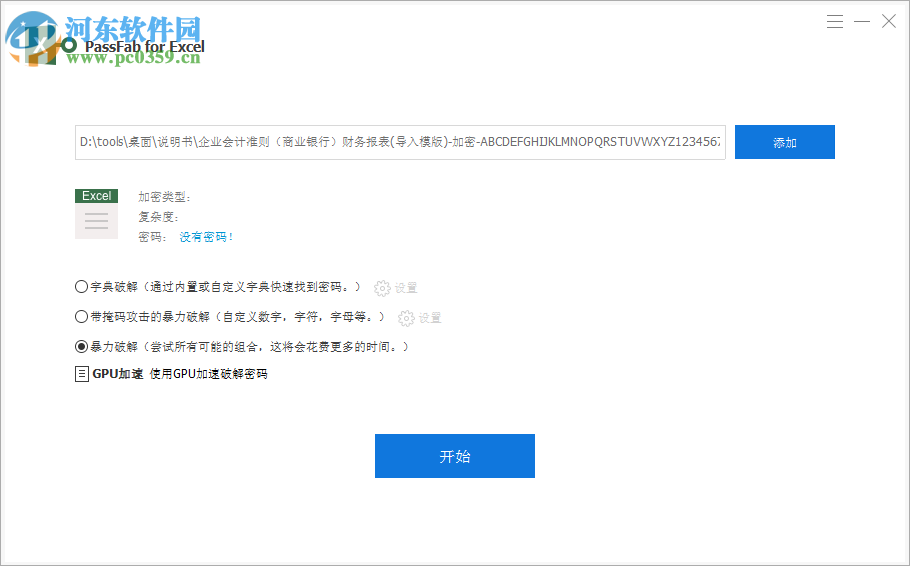910x566 pixels.
Task: Click the 密码: label
Action: click(152, 237)
